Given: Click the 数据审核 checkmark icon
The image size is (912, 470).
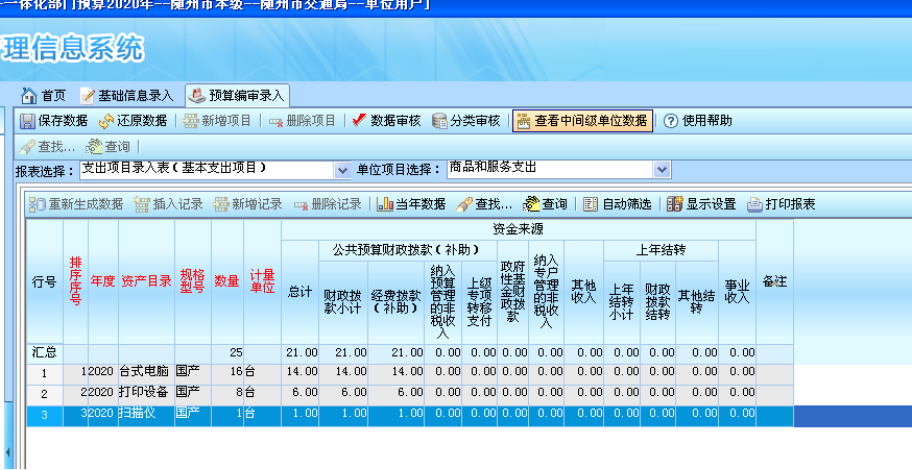Looking at the screenshot, I should pos(359,121).
